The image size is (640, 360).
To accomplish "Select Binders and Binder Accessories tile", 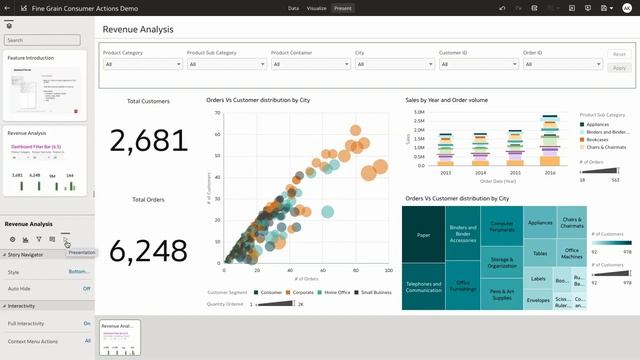I will coord(463,233).
